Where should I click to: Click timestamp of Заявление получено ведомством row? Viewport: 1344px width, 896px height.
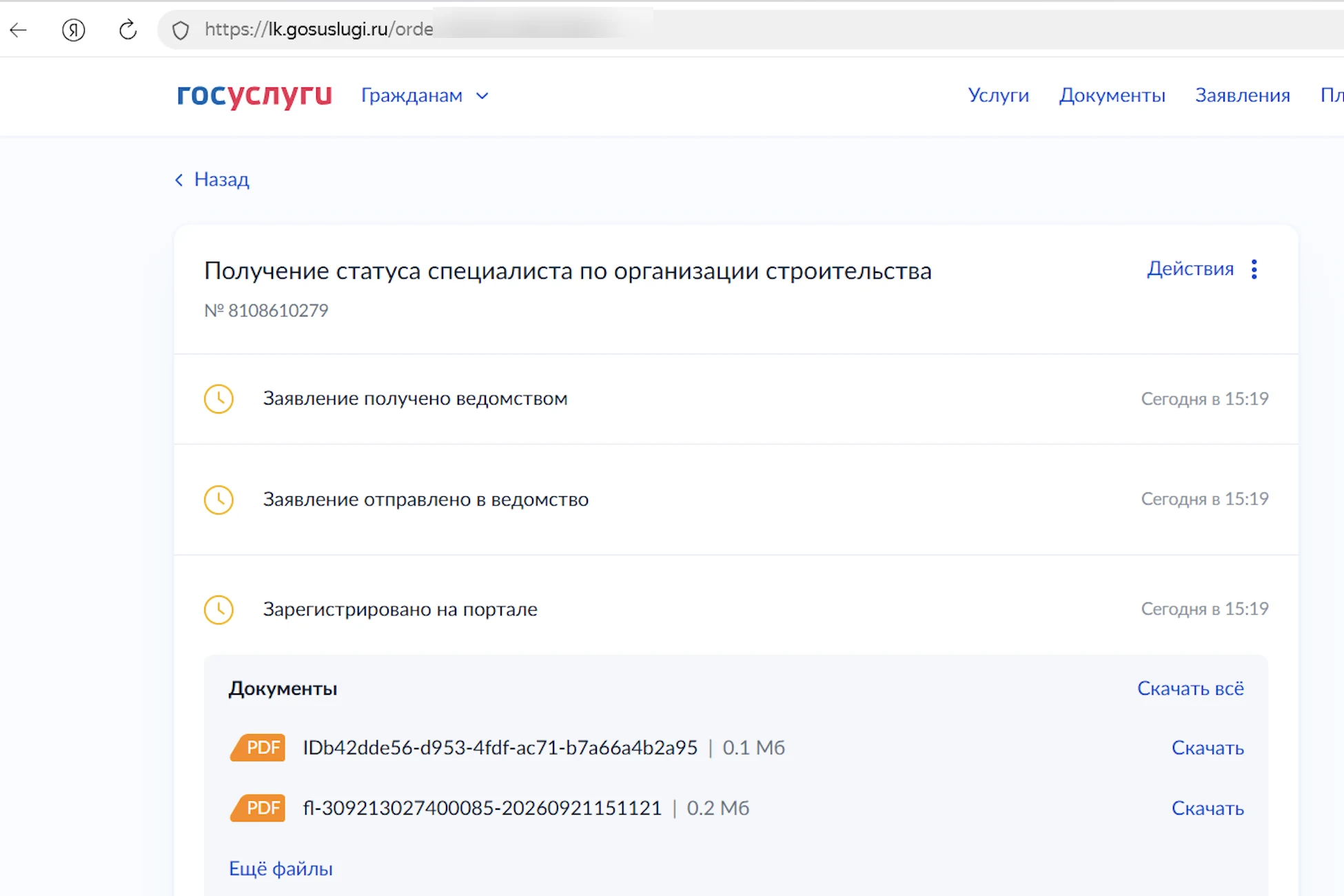click(x=1205, y=399)
